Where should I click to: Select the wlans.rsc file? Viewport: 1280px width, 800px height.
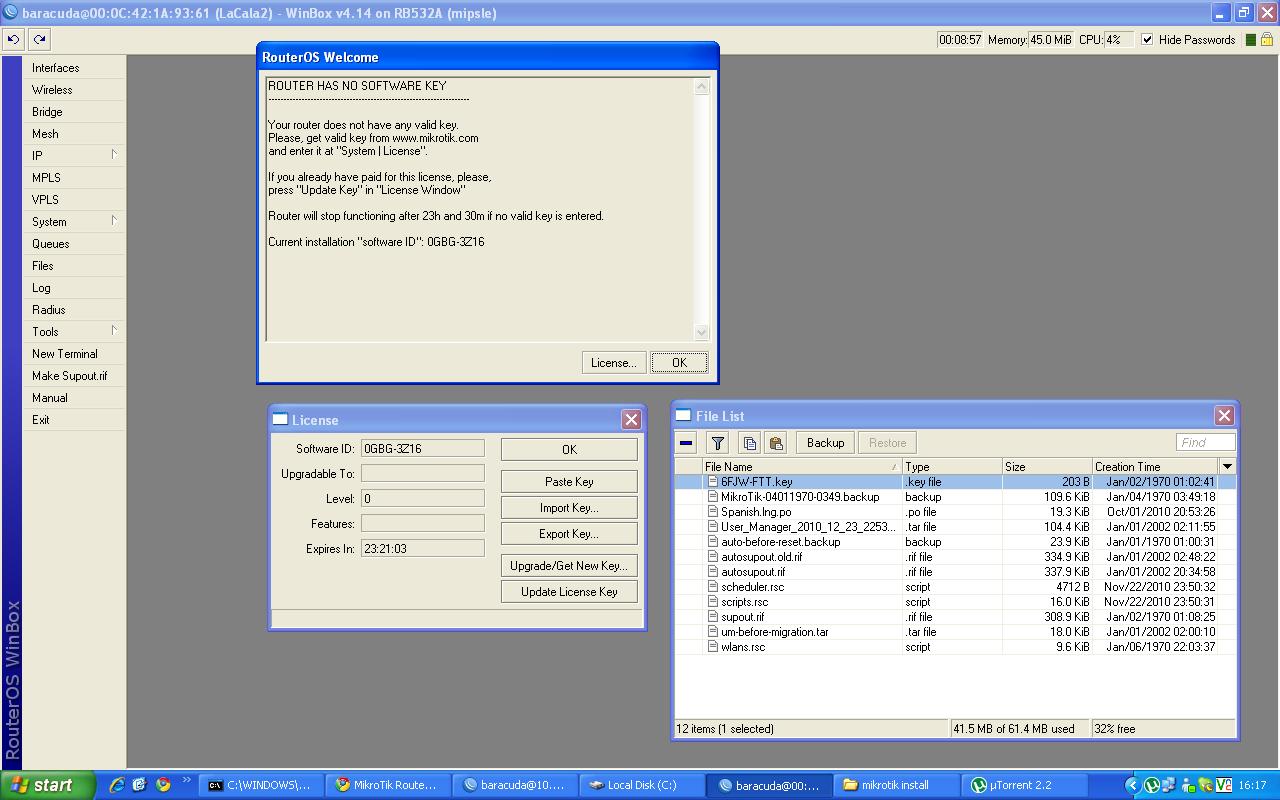click(955, 647)
